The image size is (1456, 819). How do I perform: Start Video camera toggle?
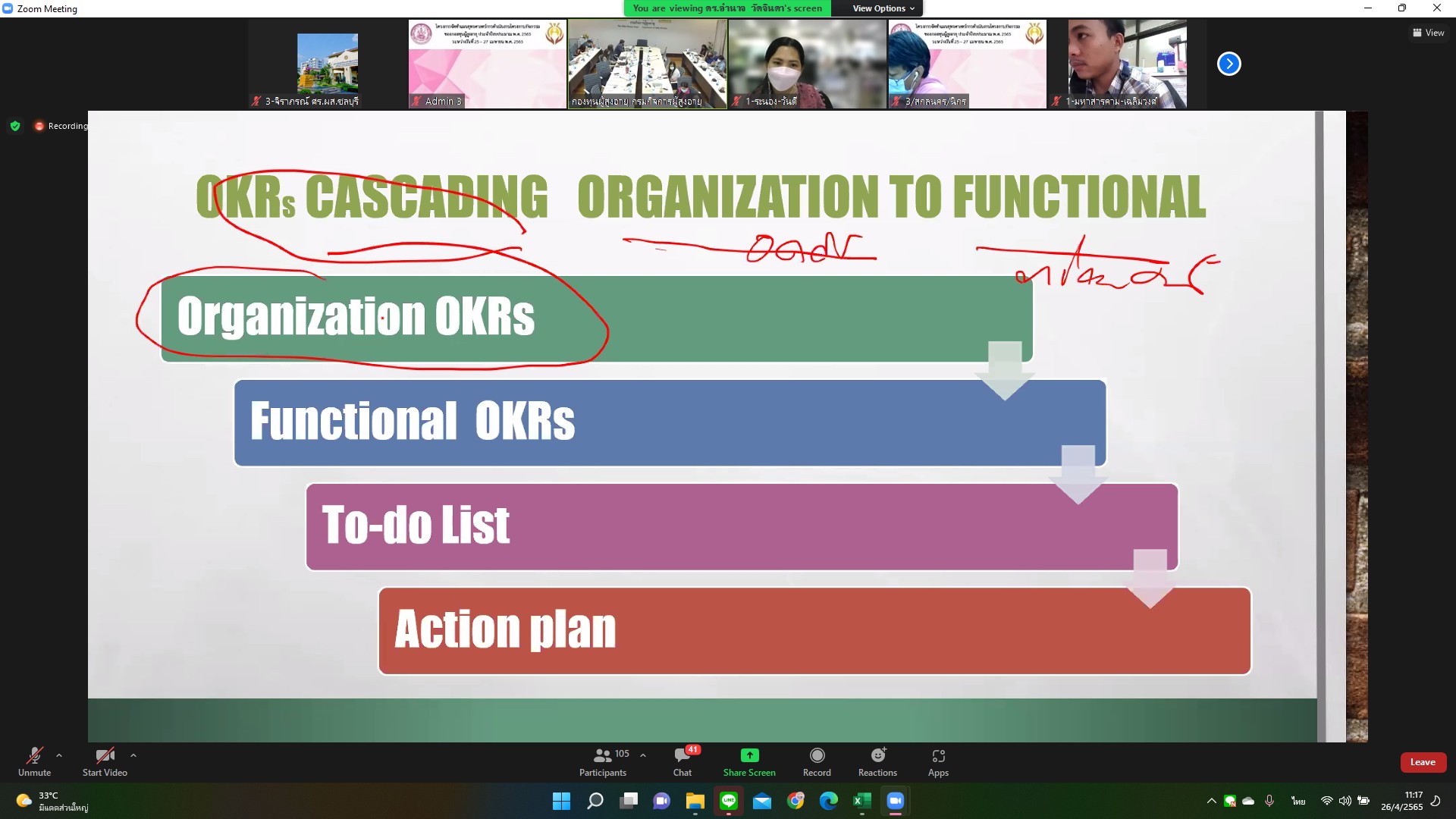click(x=105, y=761)
